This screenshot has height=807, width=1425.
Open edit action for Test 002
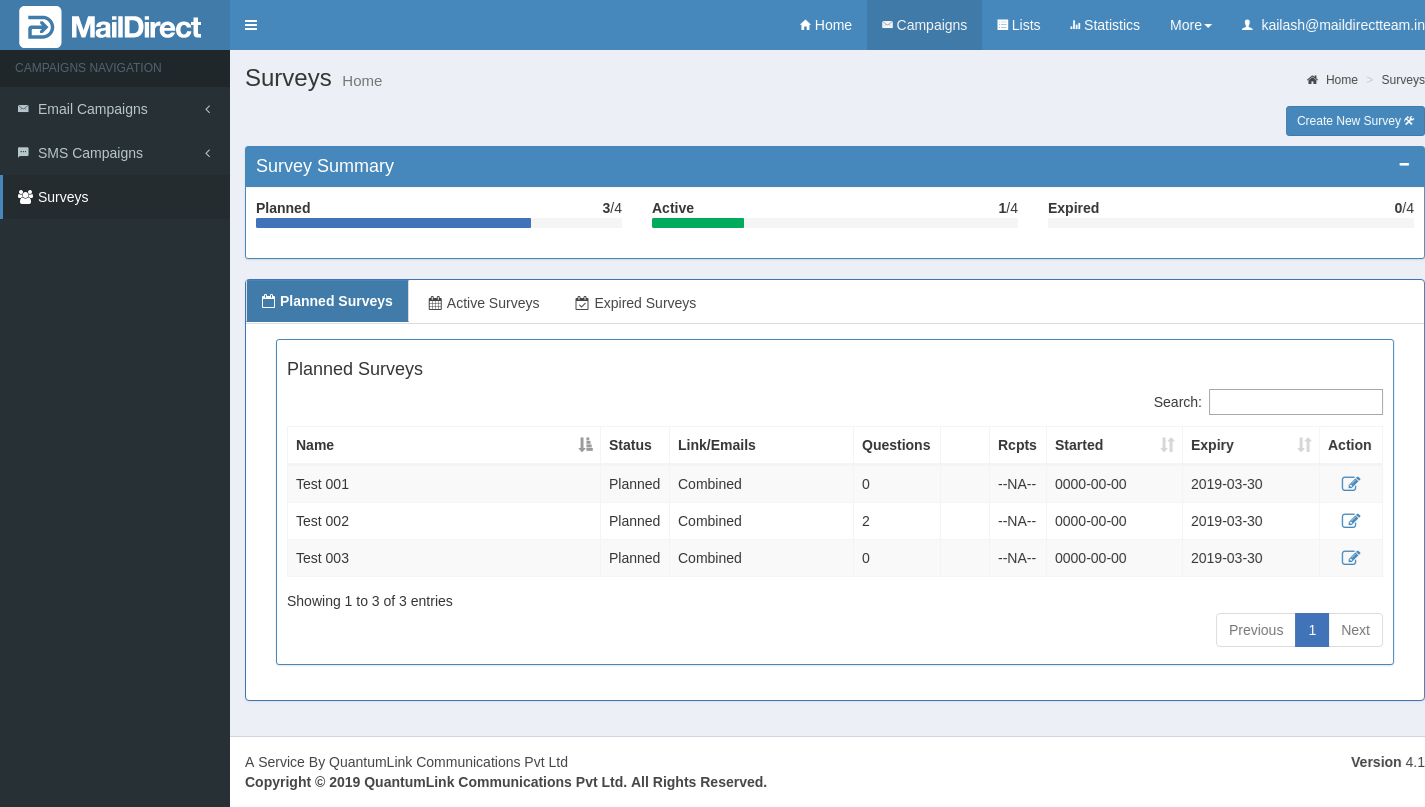1350,521
